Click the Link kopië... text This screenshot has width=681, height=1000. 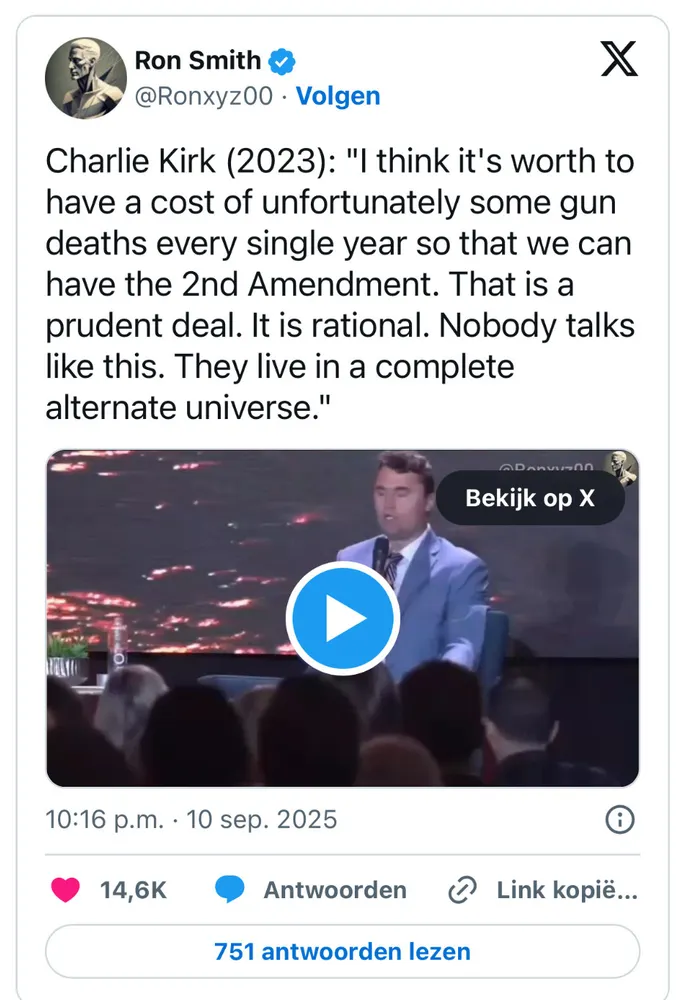tap(567, 889)
